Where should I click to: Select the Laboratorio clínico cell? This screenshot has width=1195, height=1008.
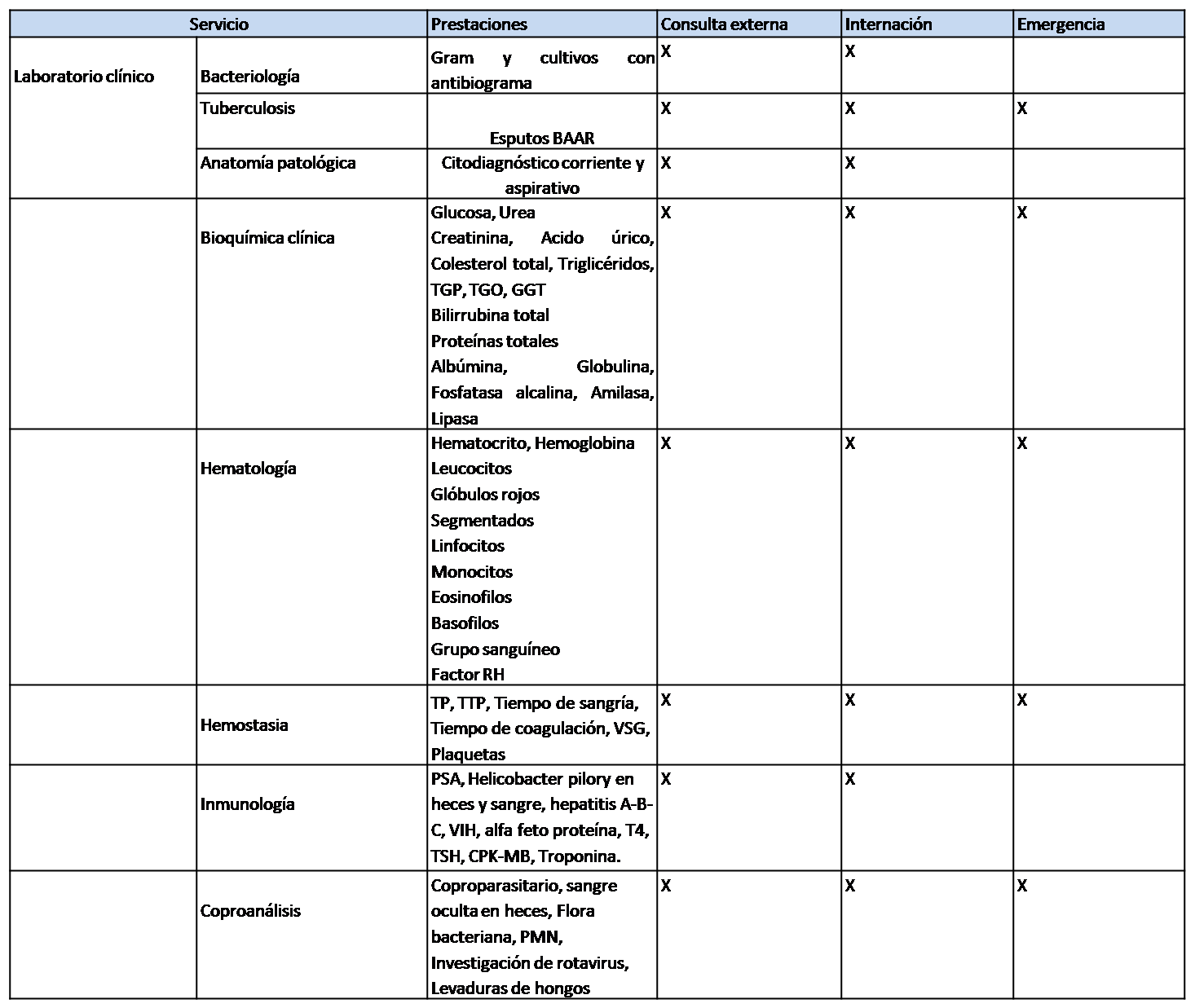[x=84, y=77]
